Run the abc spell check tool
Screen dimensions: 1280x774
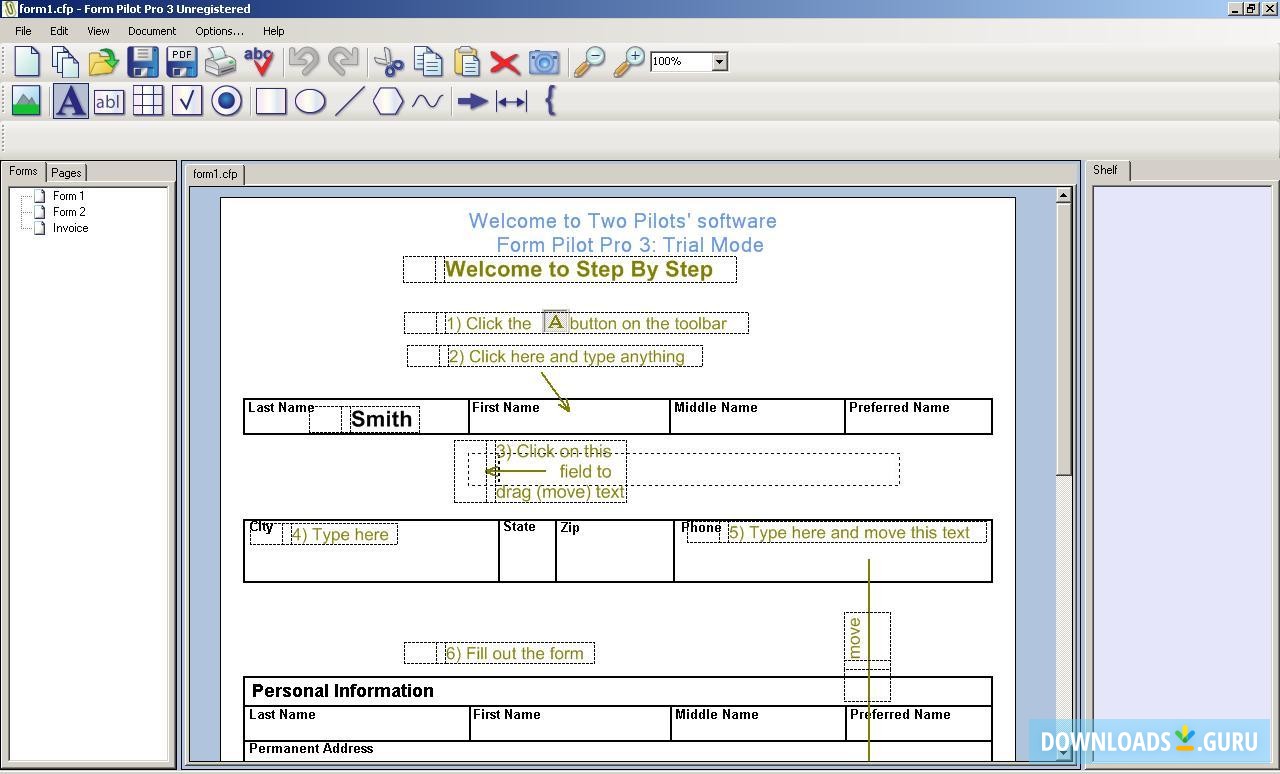pyautogui.click(x=259, y=62)
